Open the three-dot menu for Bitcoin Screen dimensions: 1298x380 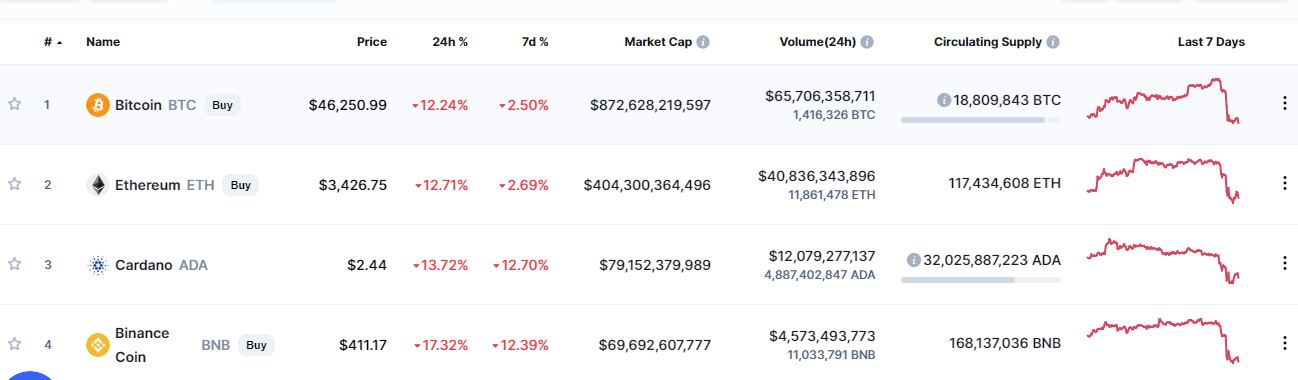tap(1285, 104)
